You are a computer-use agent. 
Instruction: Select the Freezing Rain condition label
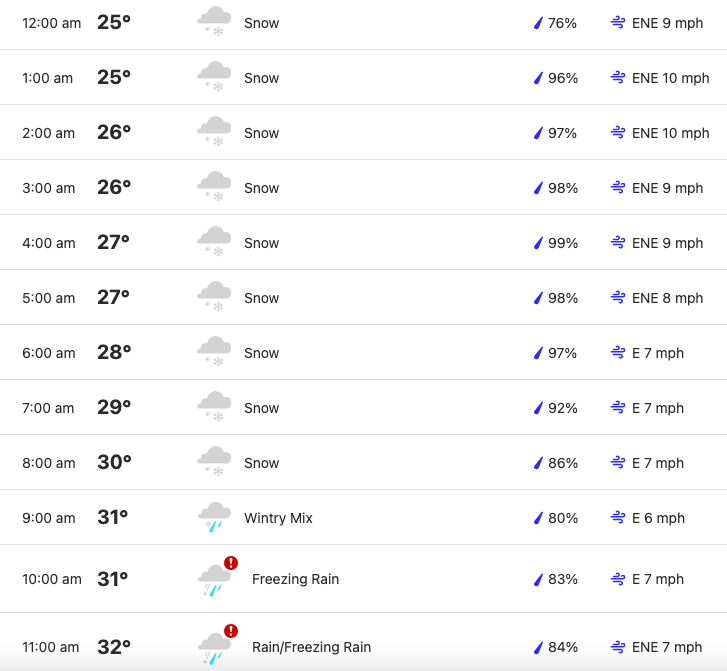point(295,579)
